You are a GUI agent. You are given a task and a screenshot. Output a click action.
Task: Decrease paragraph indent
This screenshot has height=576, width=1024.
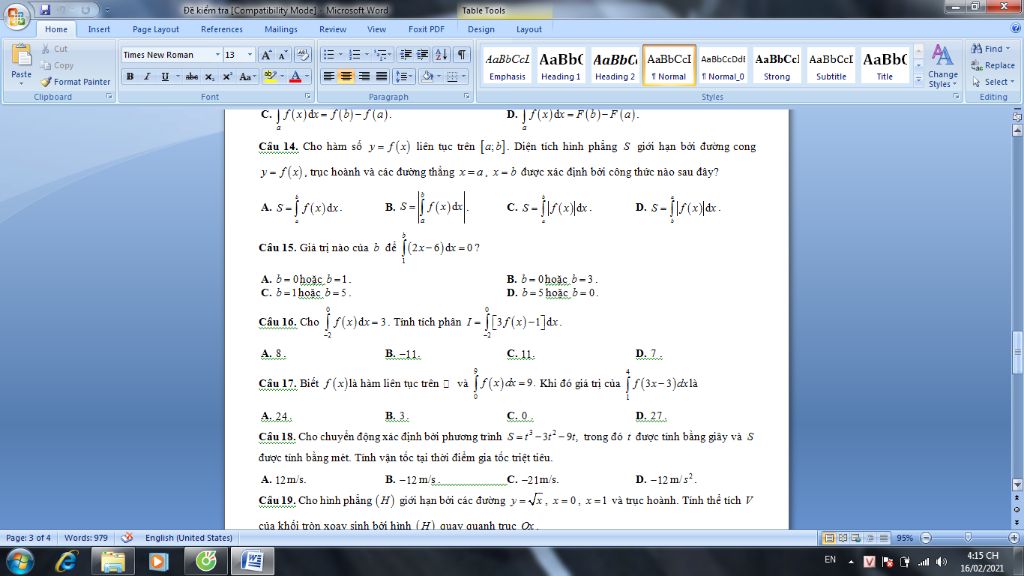pos(406,55)
